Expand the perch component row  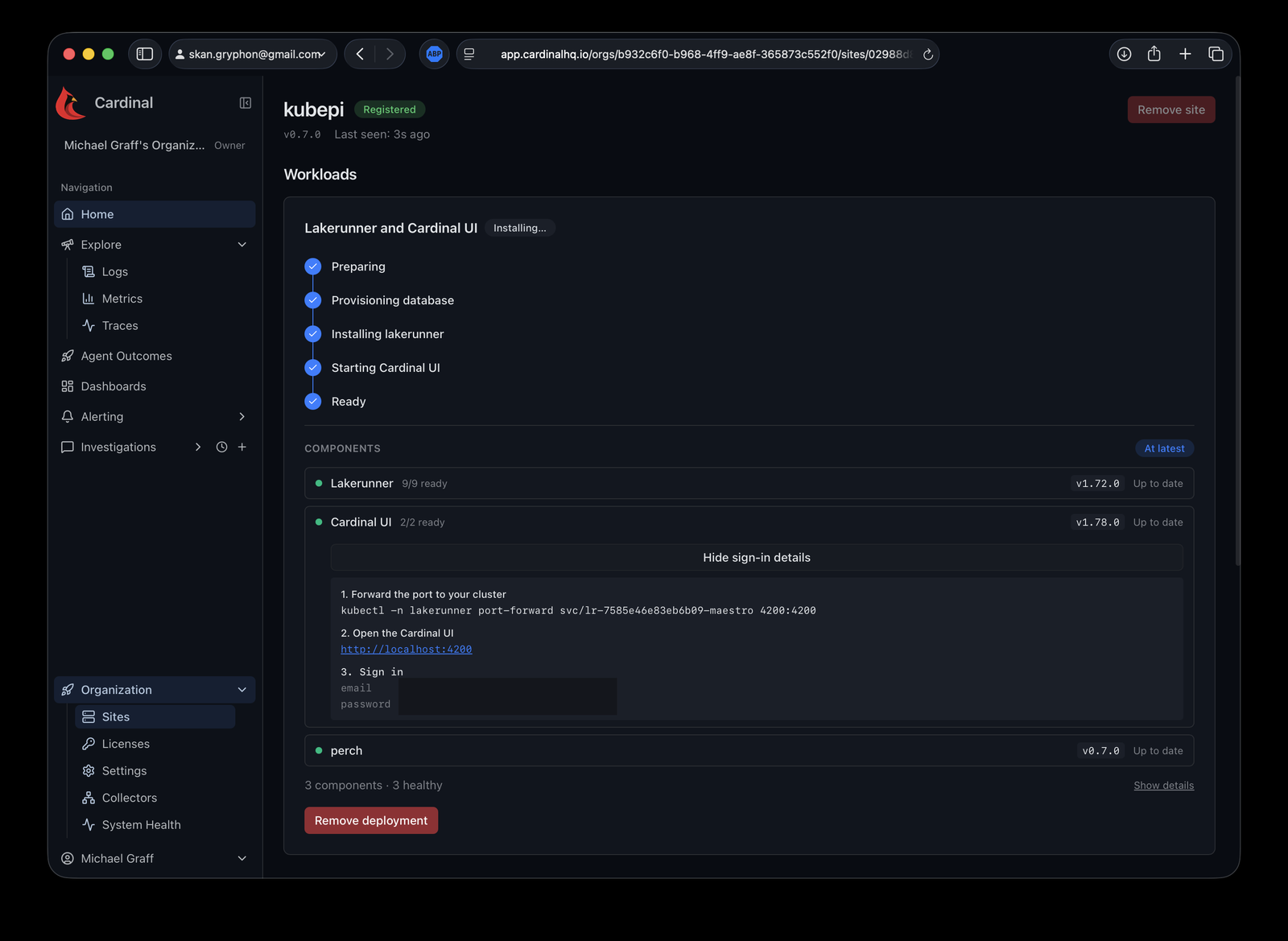click(x=749, y=750)
